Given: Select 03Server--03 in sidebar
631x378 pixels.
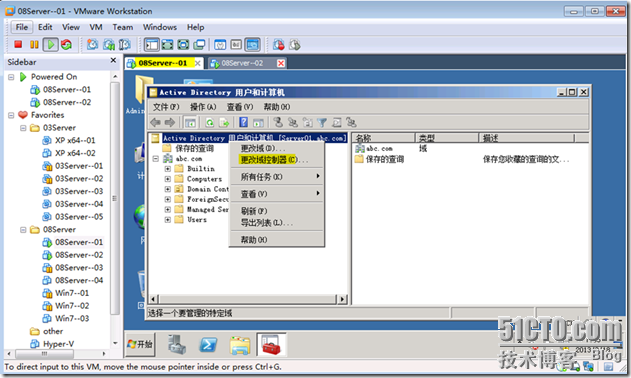Looking at the screenshot, I should 79,192.
